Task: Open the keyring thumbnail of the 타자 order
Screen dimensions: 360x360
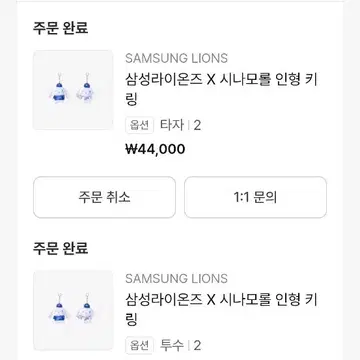Action: (73, 90)
